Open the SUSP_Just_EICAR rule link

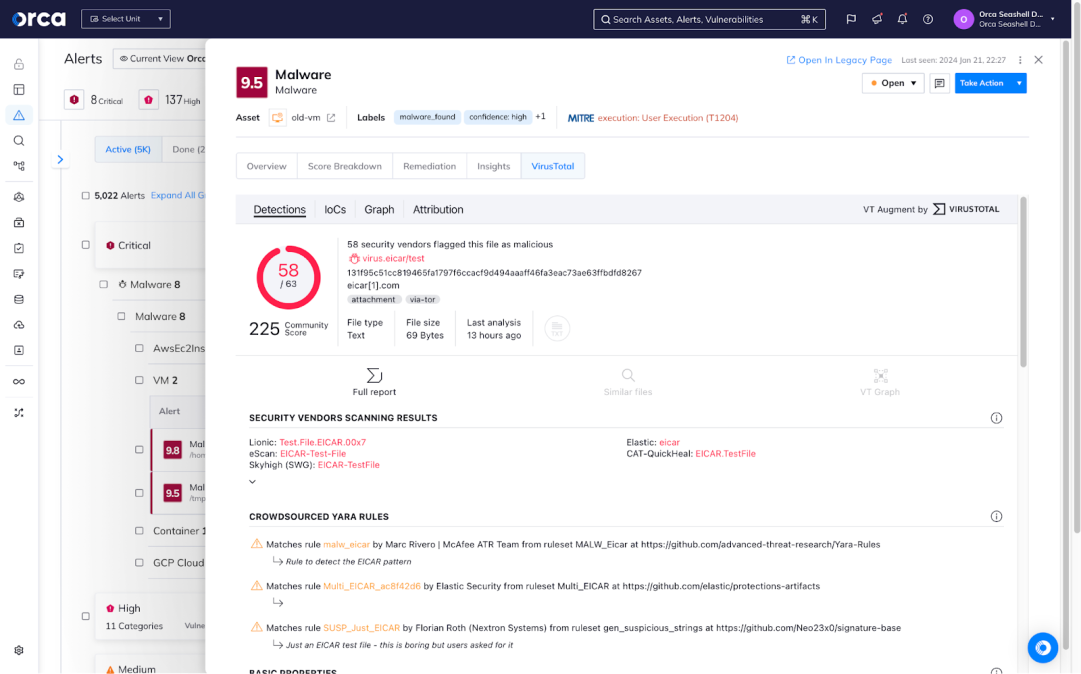(x=361, y=628)
